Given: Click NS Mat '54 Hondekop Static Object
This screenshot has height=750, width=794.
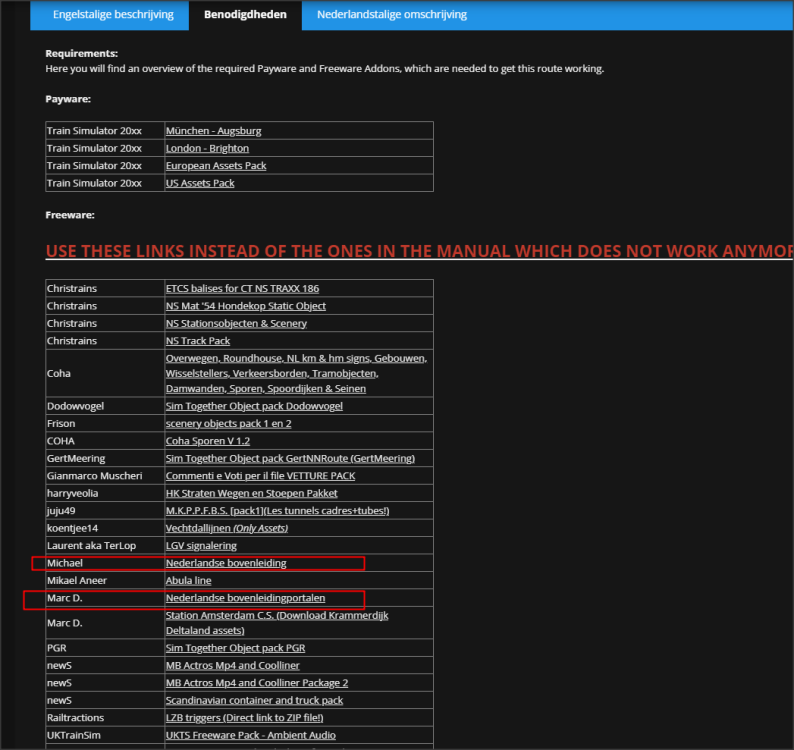Looking at the screenshot, I should tap(245, 306).
